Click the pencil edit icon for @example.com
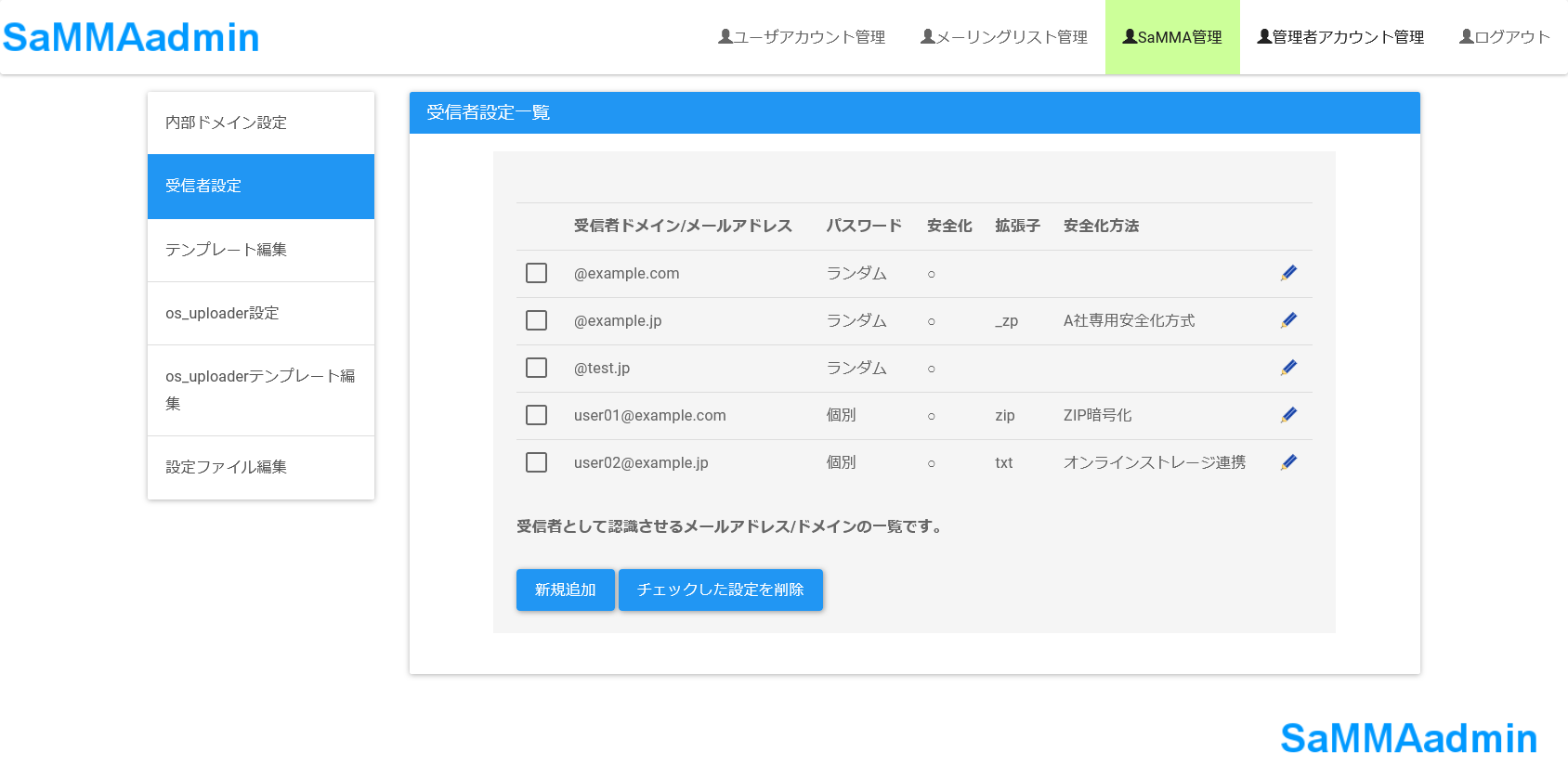This screenshot has height=778, width=1568. [x=1288, y=273]
